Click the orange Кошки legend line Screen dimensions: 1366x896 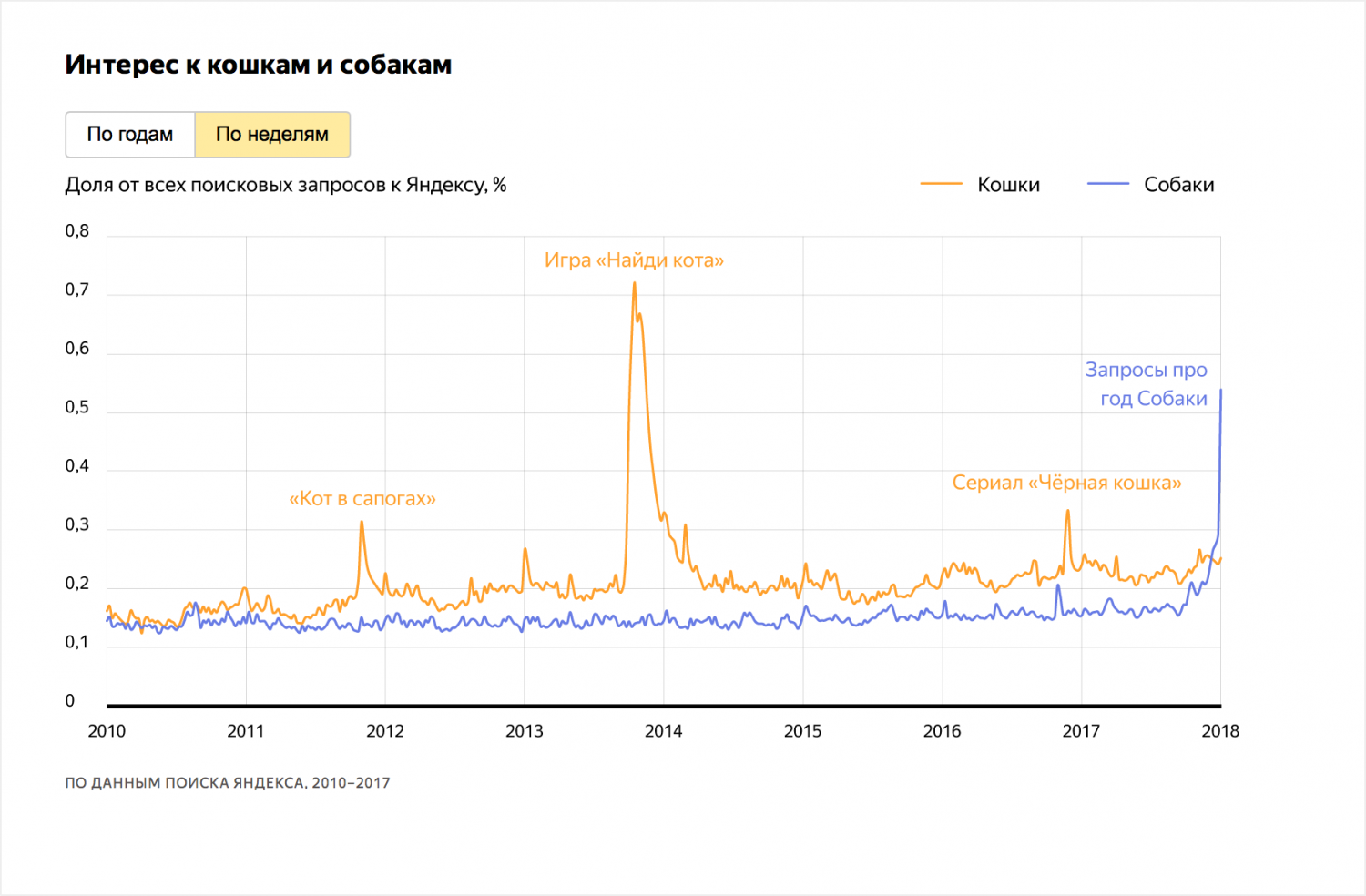941,184
